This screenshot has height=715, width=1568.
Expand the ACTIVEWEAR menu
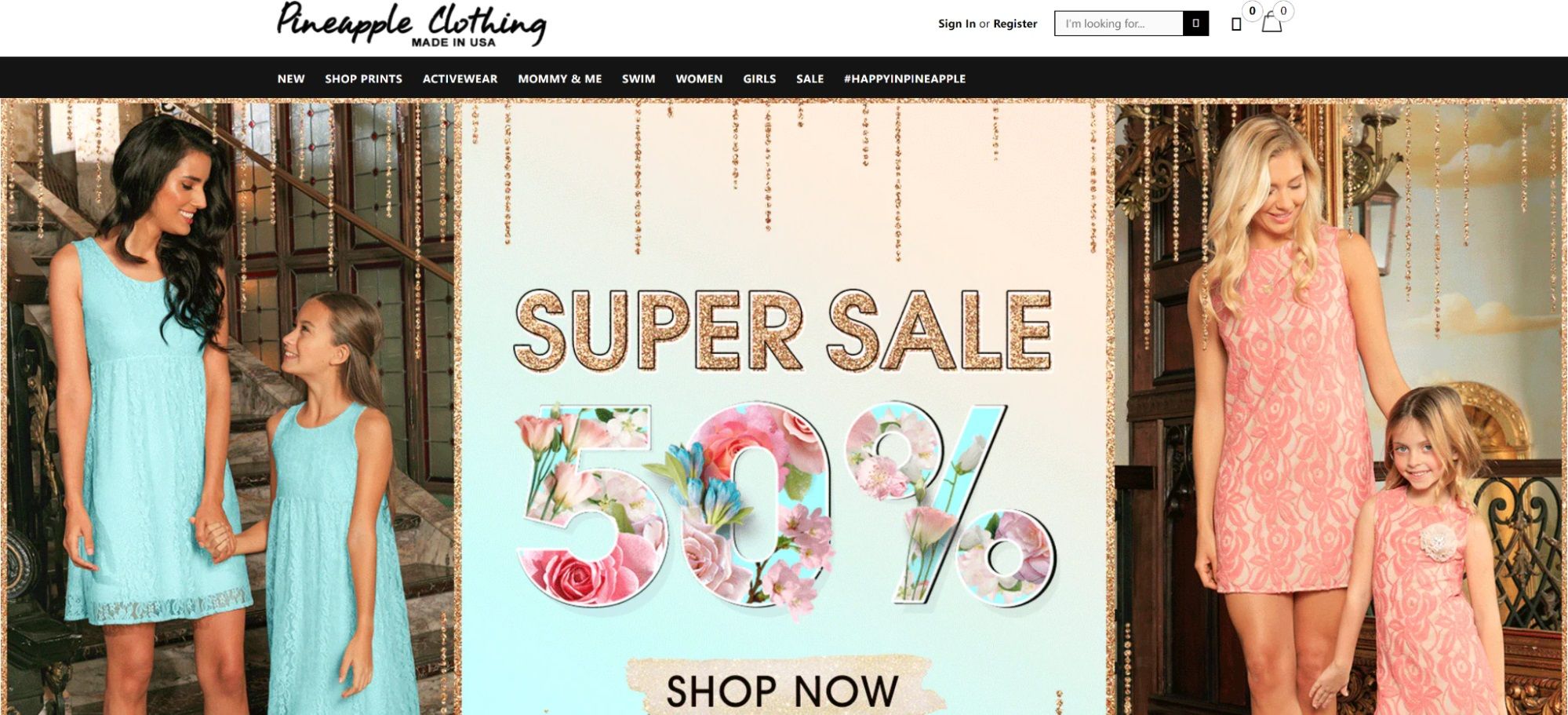[x=460, y=78]
